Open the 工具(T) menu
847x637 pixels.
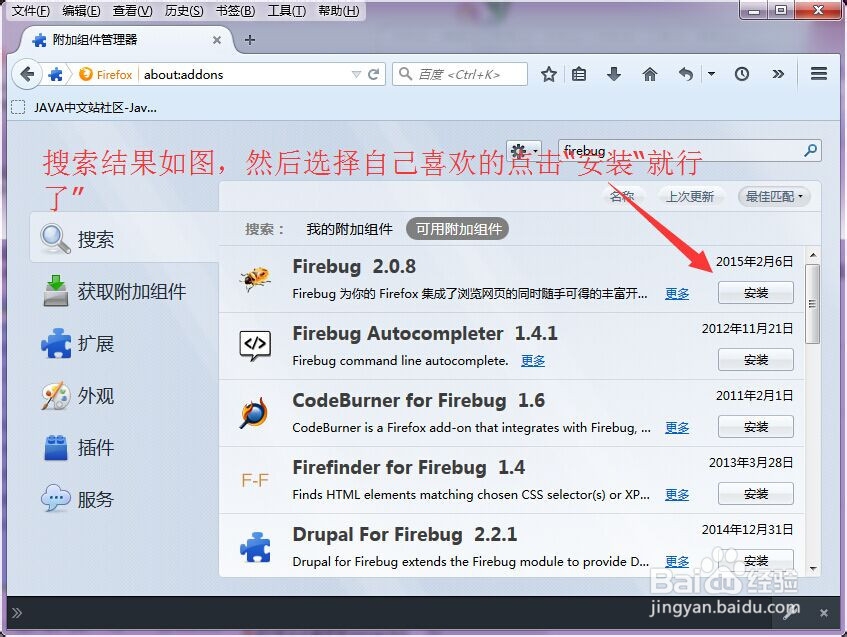(286, 11)
